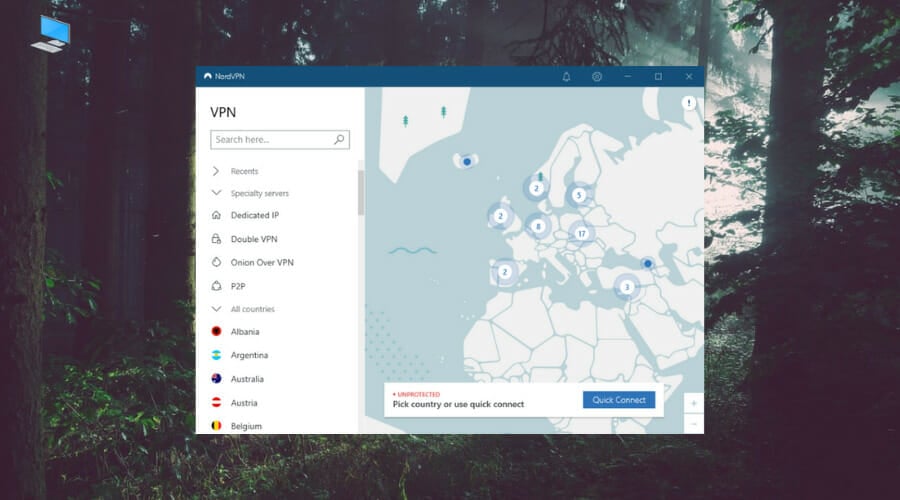Click the Onion Over VPN icon

click(216, 262)
